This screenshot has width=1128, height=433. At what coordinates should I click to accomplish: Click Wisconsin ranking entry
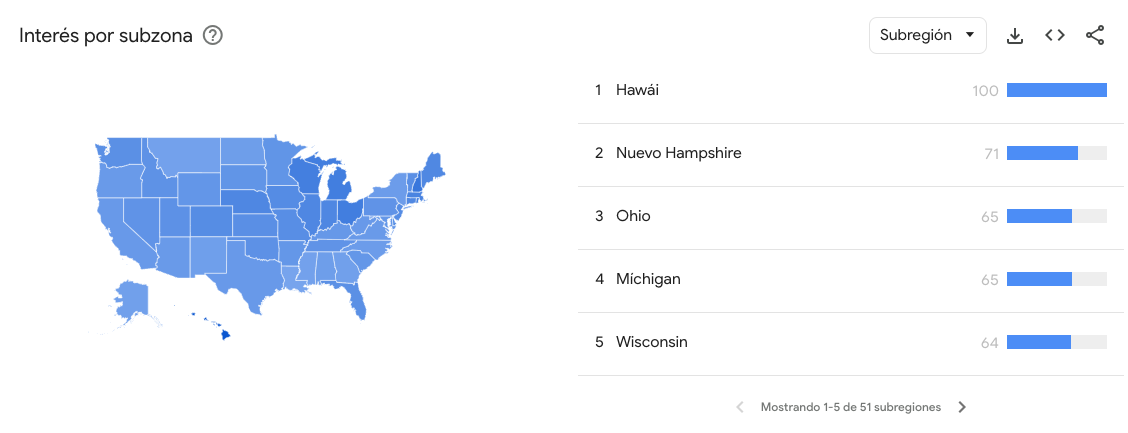[651, 342]
